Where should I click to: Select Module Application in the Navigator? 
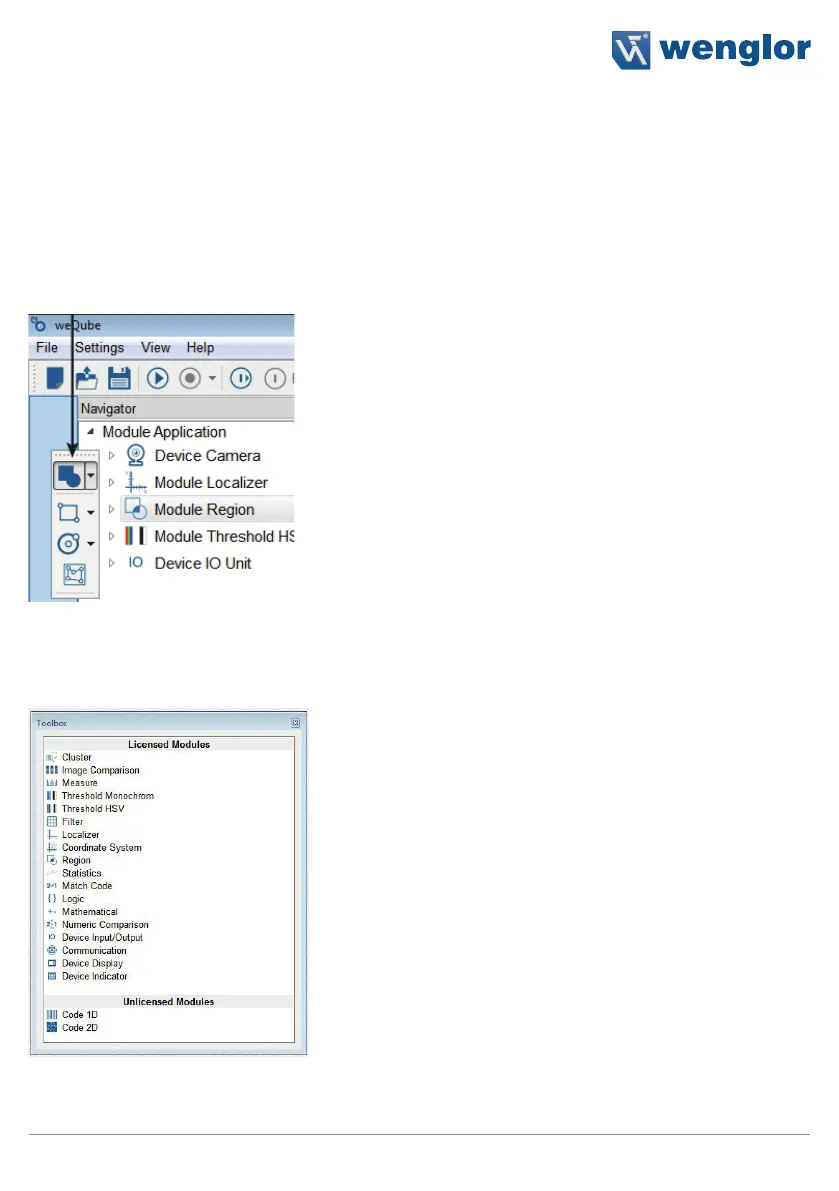coord(165,431)
